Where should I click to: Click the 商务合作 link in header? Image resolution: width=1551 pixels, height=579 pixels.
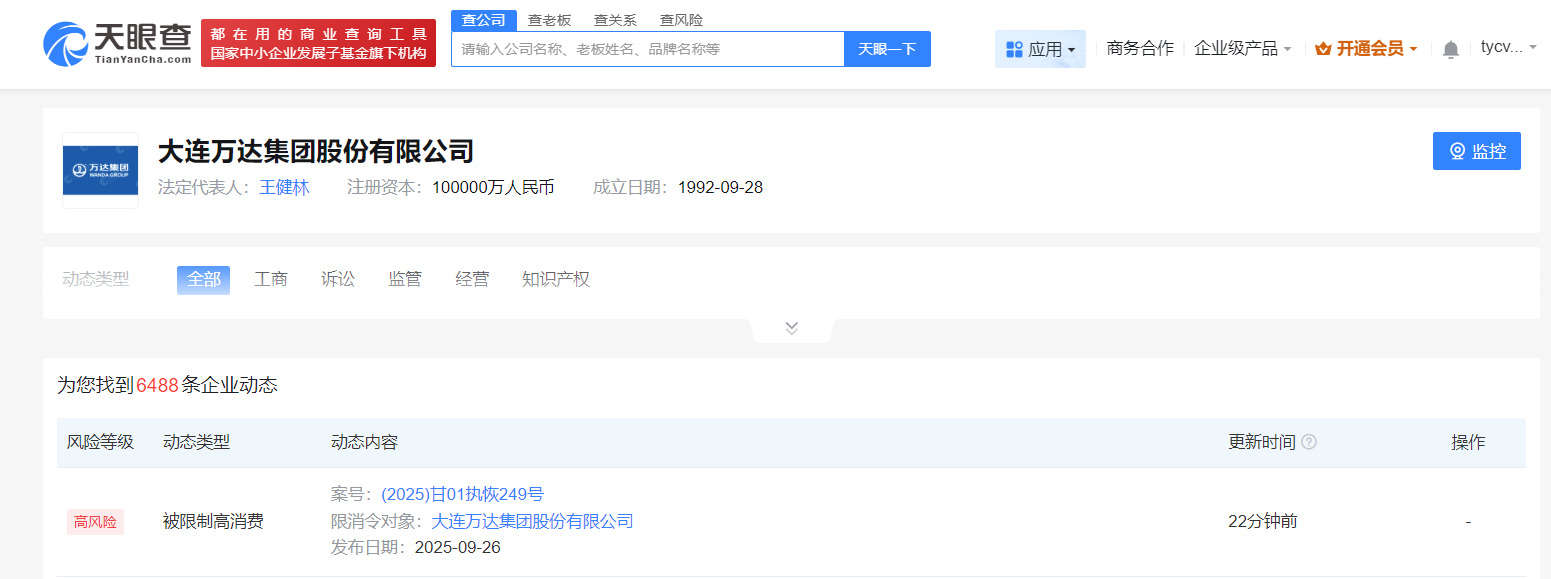pos(1140,48)
